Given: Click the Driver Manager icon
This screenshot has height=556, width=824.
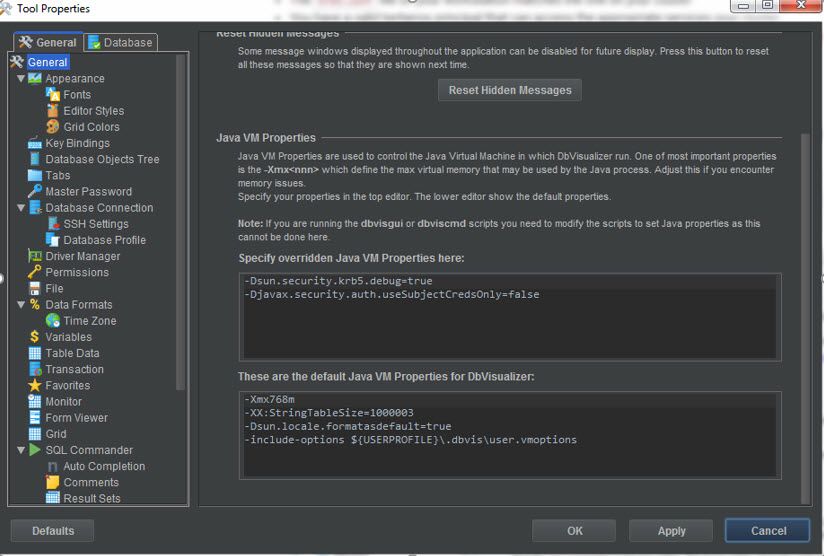Looking at the screenshot, I should pyautogui.click(x=35, y=256).
